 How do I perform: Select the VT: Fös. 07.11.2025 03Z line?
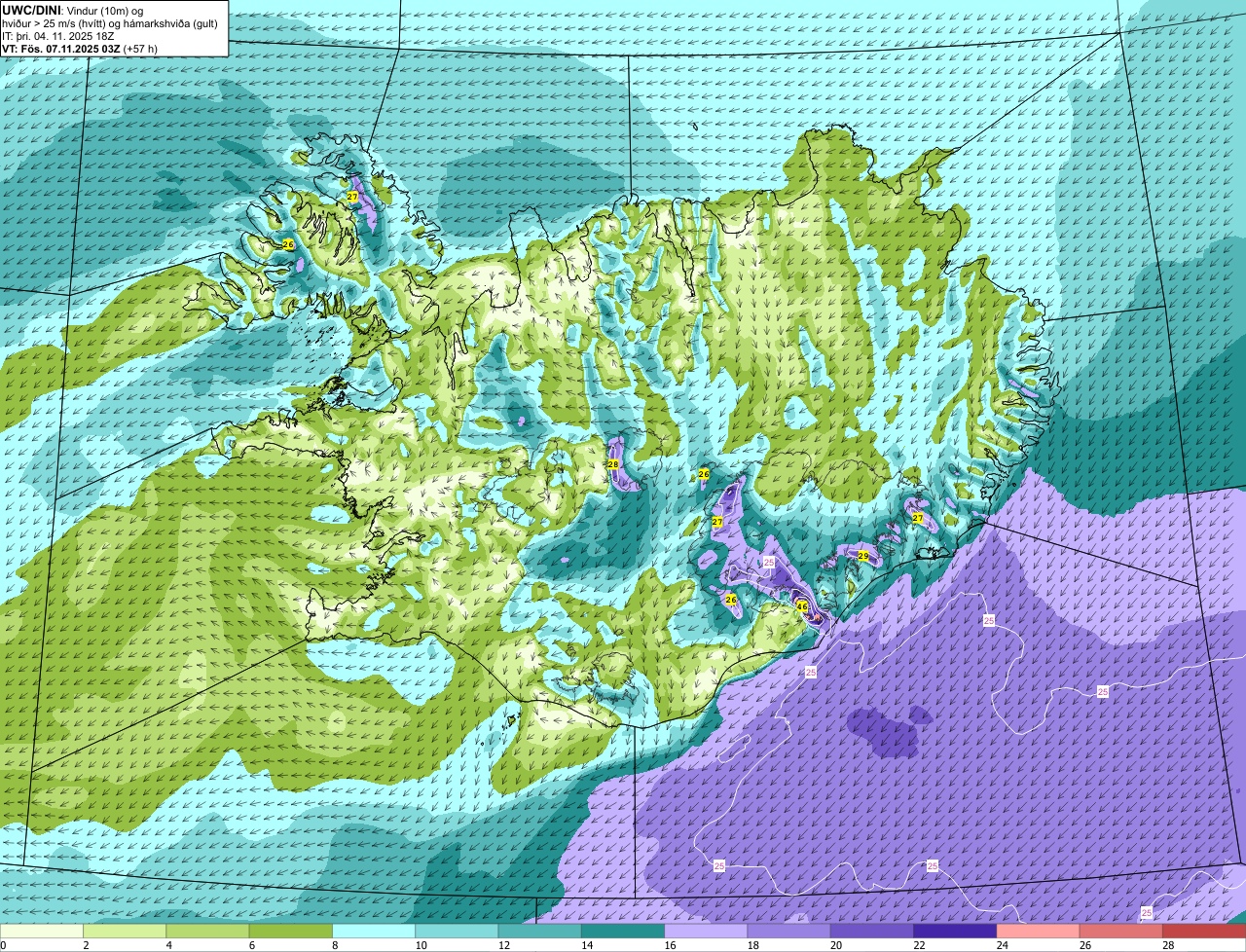click(80, 49)
